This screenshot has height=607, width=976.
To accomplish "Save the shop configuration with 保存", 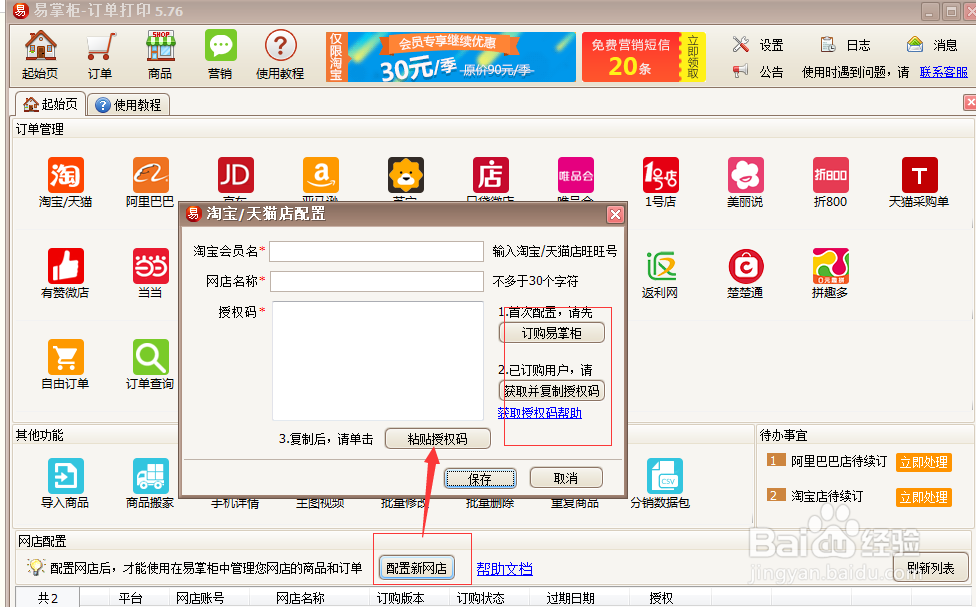I will pyautogui.click(x=480, y=479).
